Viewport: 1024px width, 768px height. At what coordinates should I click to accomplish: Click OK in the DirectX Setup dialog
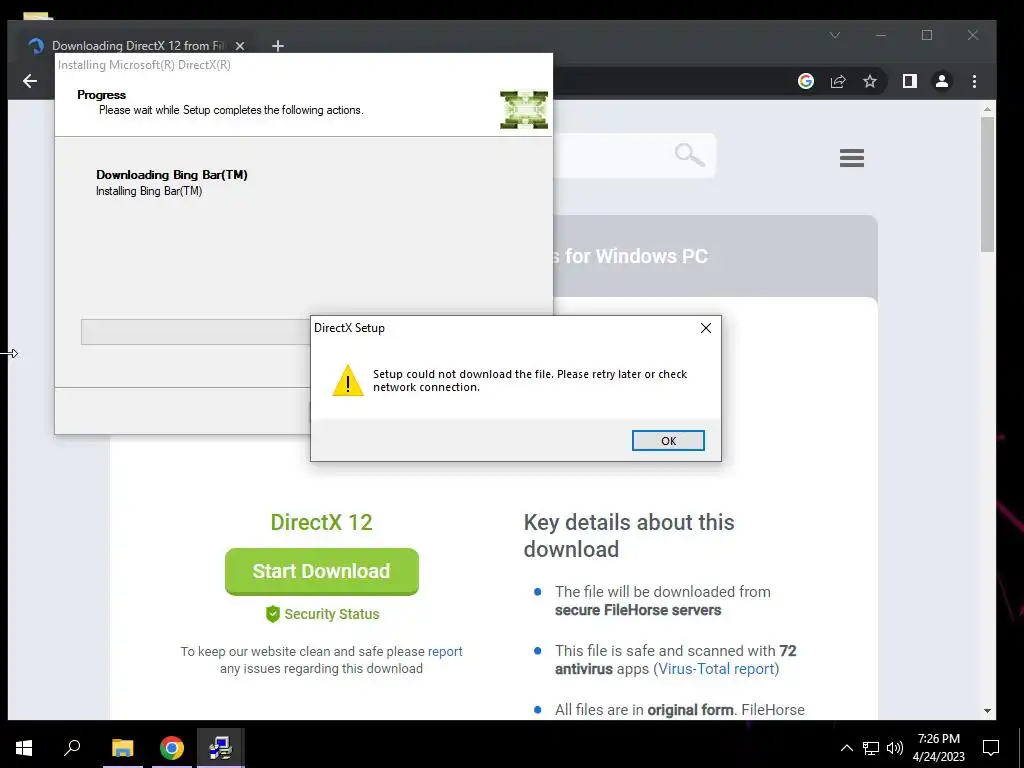pyautogui.click(x=668, y=441)
